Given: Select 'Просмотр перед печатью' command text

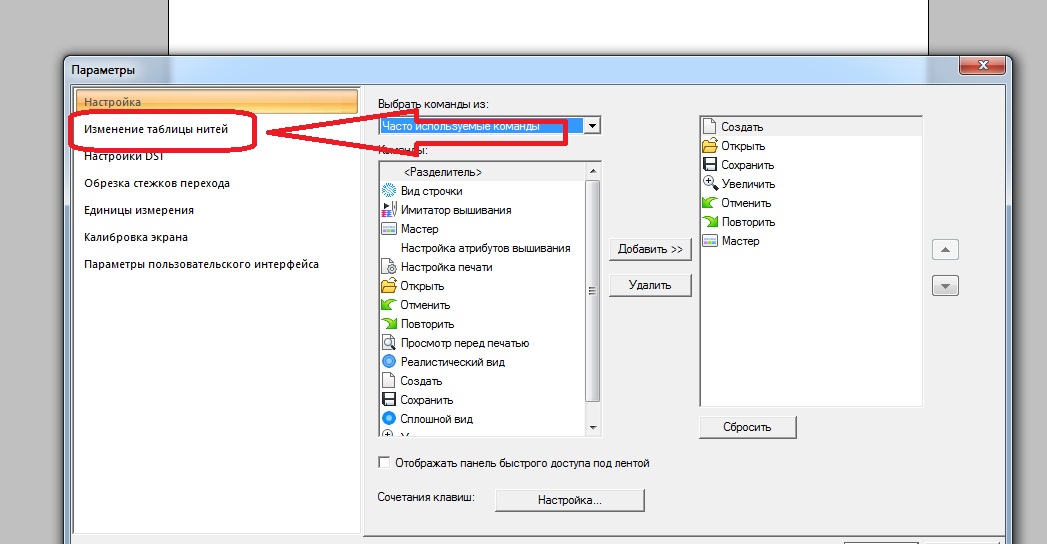Looking at the screenshot, I should (x=465, y=343).
